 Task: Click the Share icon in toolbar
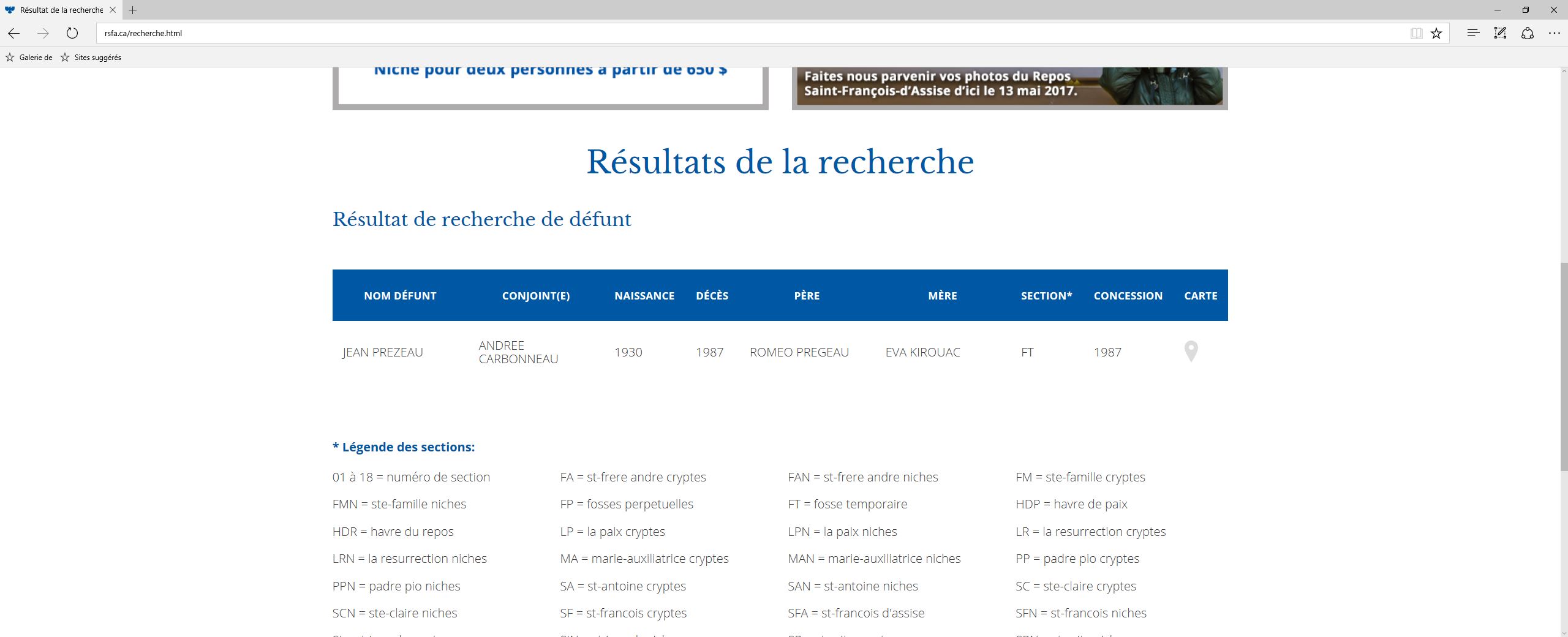coord(1527,33)
